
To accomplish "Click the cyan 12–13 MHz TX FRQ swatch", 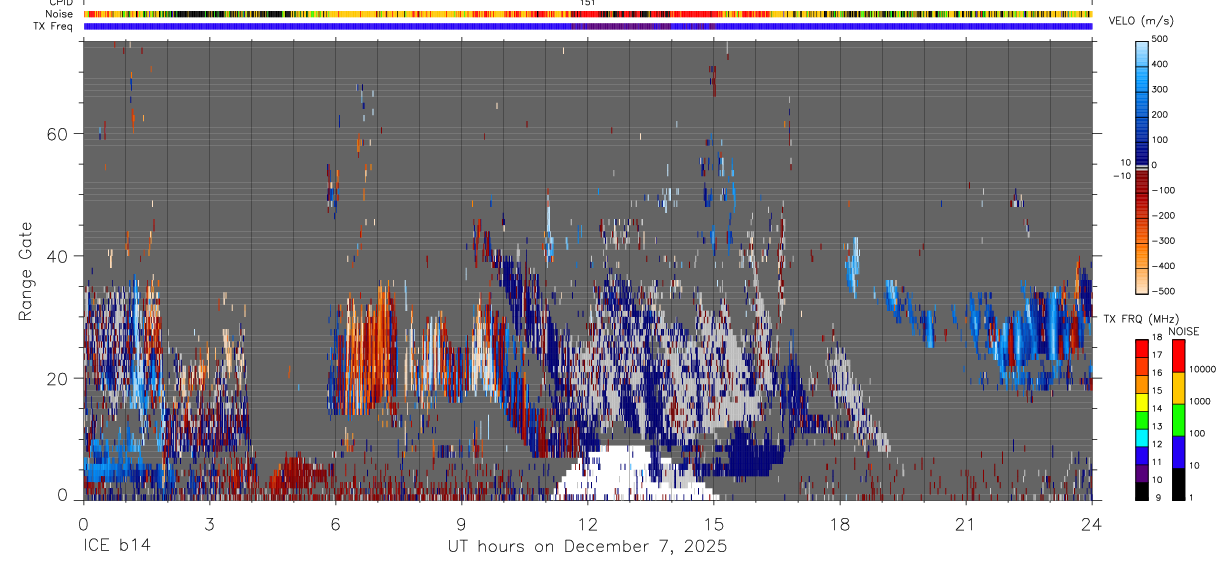I will [x=1142, y=437].
